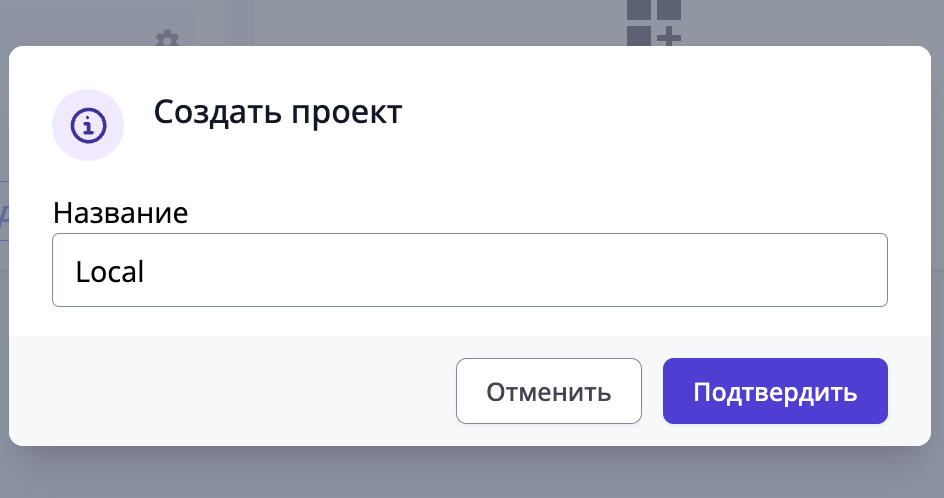
Task: Click the dimmed backdrop below the dialog
Action: [470, 474]
